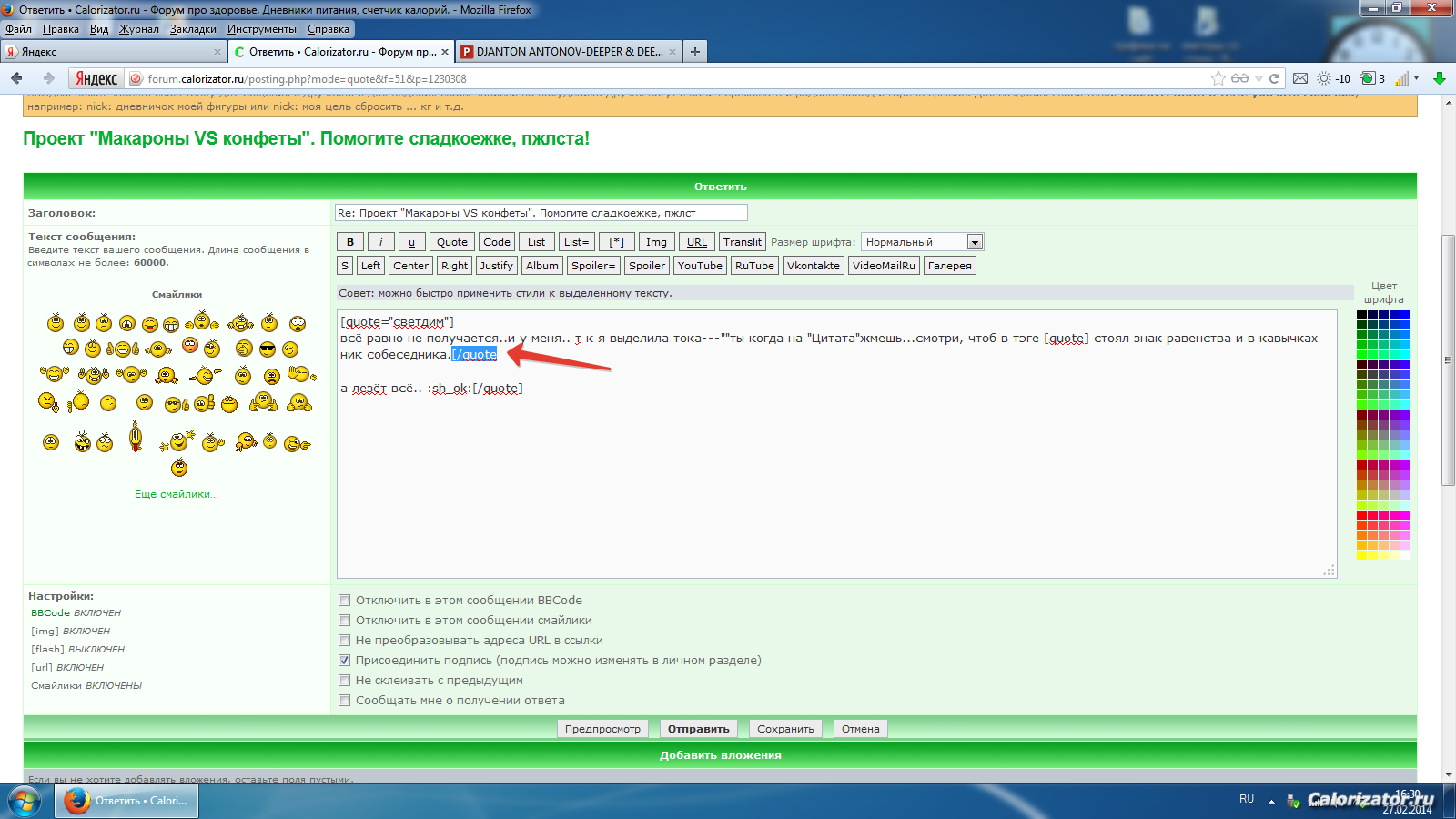The width and height of the screenshot is (1456, 819).
Task: Insert a list item with the [*] button
Action: click(617, 242)
